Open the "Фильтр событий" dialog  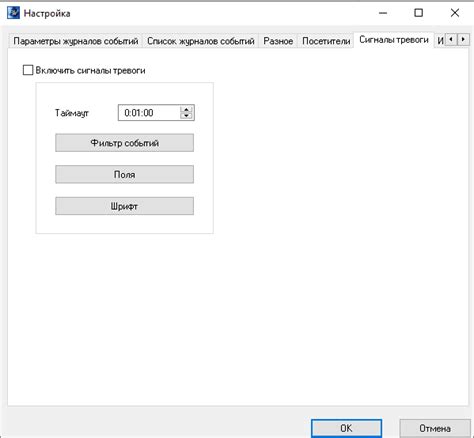pos(124,143)
